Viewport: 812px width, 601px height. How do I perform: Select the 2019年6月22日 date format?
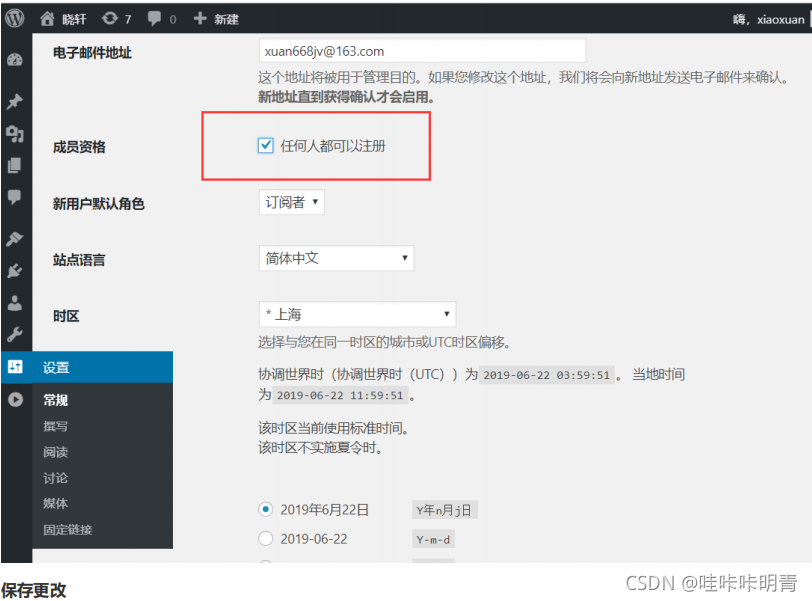(265, 509)
